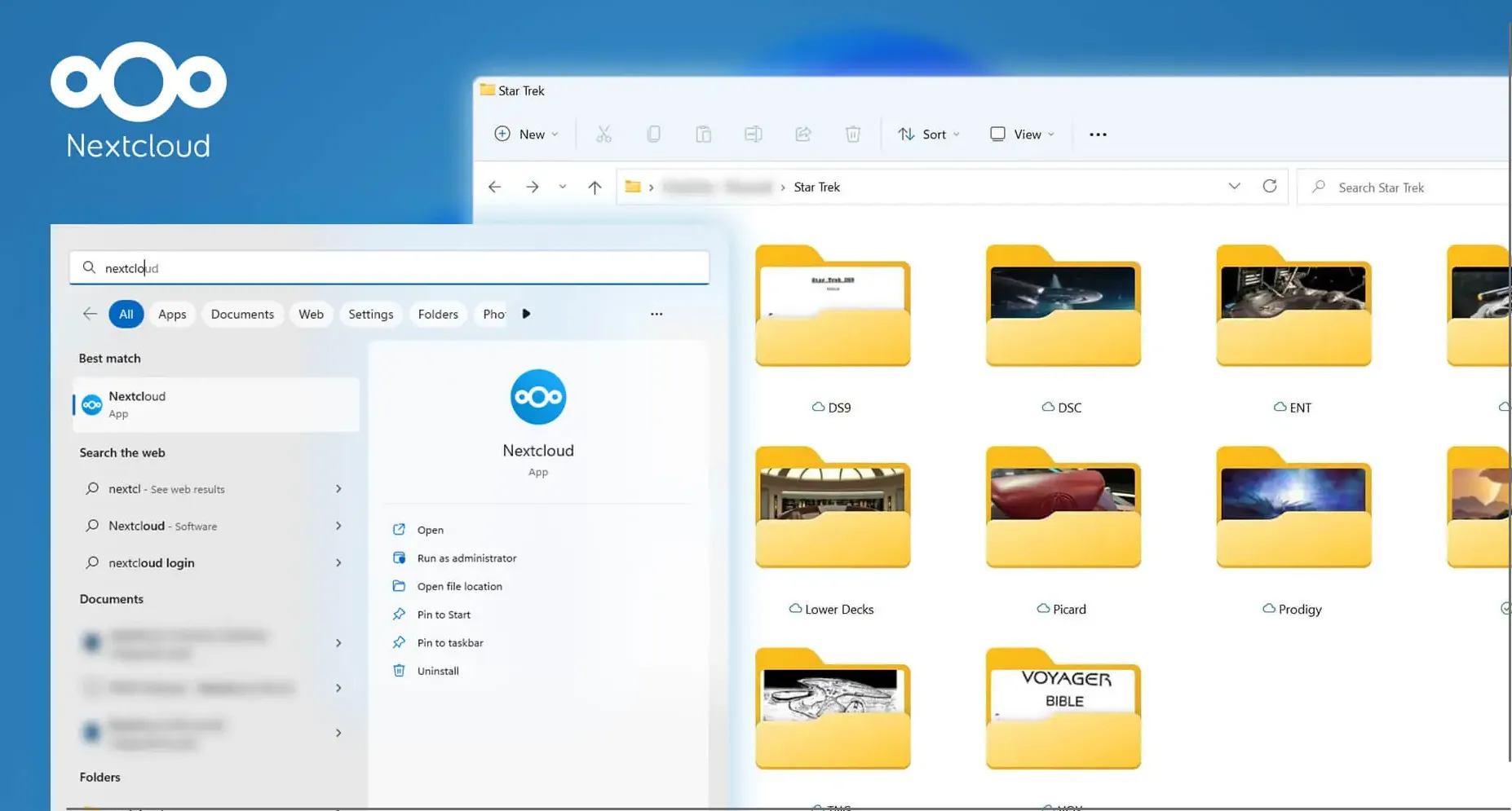Screen dimensions: 1512x811
Task: Click the folder icon in address bar
Action: (x=632, y=187)
